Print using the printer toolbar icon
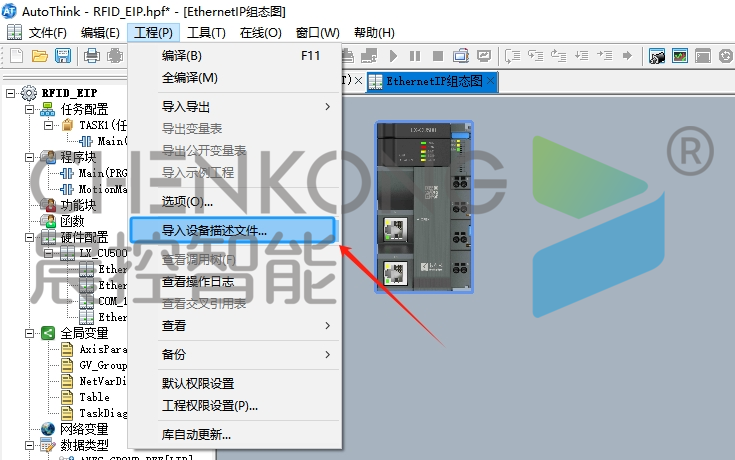Image resolution: width=735 pixels, height=460 pixels. coord(92,56)
